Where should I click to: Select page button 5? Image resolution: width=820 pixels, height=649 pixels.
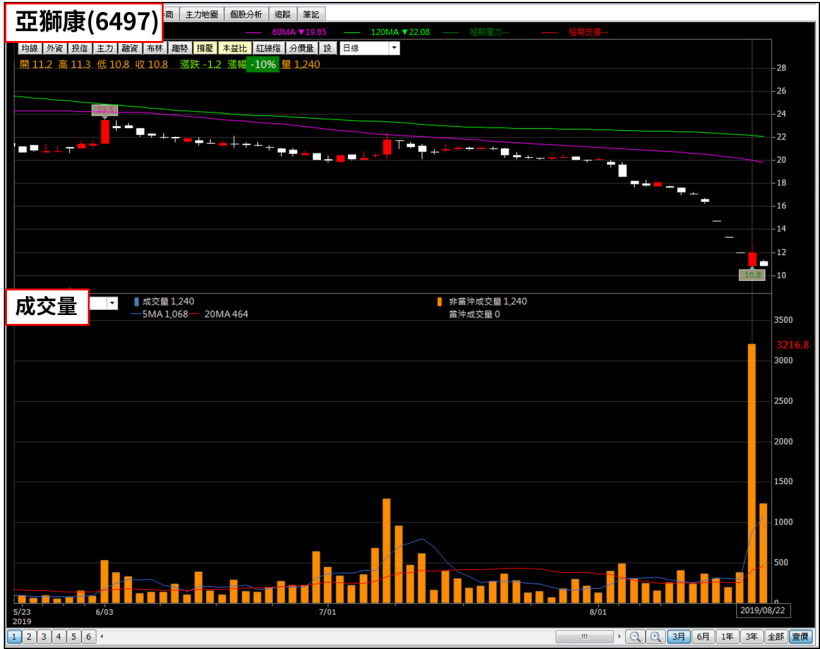point(74,636)
